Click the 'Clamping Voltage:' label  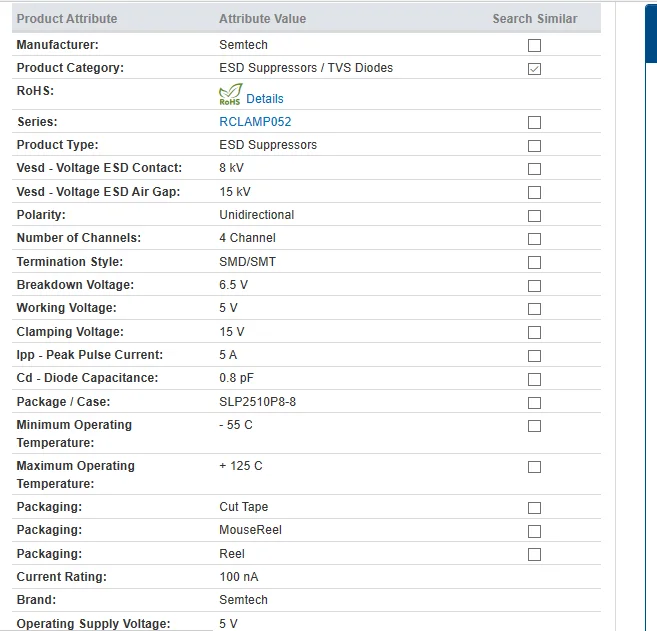point(70,332)
